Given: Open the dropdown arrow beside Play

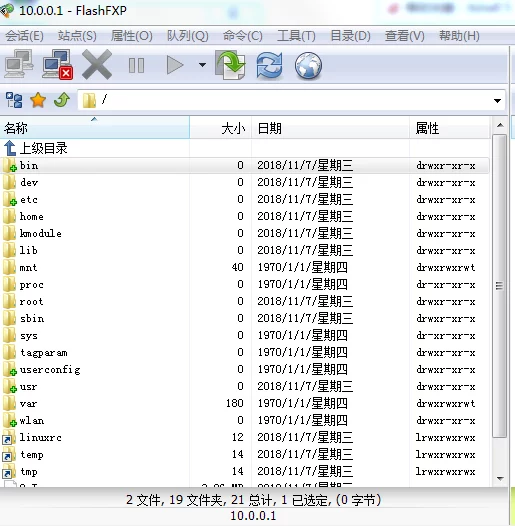Looking at the screenshot, I should point(202,65).
